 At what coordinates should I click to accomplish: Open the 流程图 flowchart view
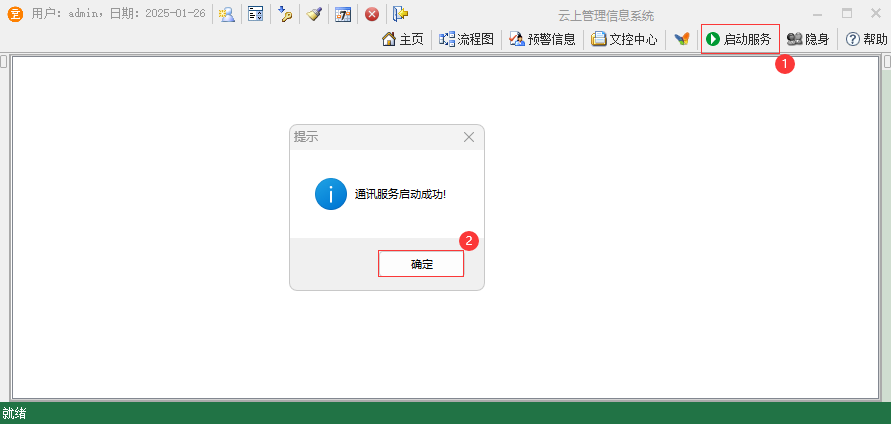click(x=467, y=39)
